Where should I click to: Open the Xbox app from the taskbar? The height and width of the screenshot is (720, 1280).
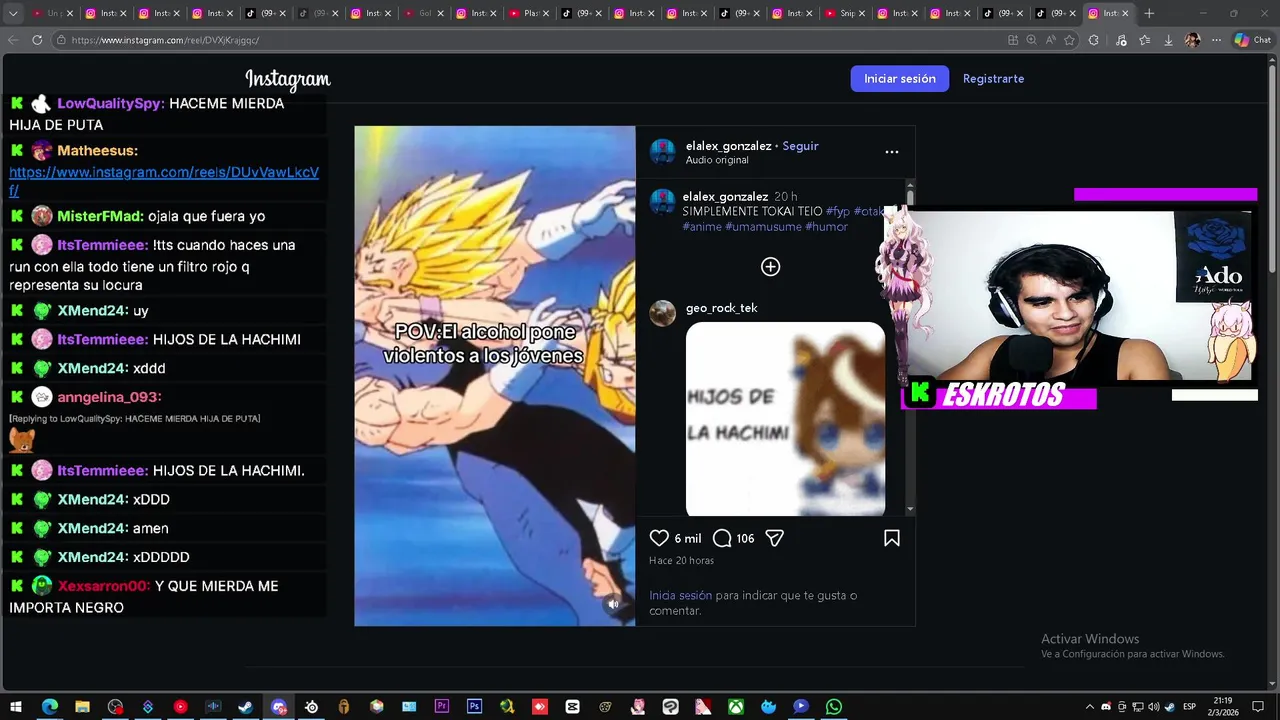735,706
